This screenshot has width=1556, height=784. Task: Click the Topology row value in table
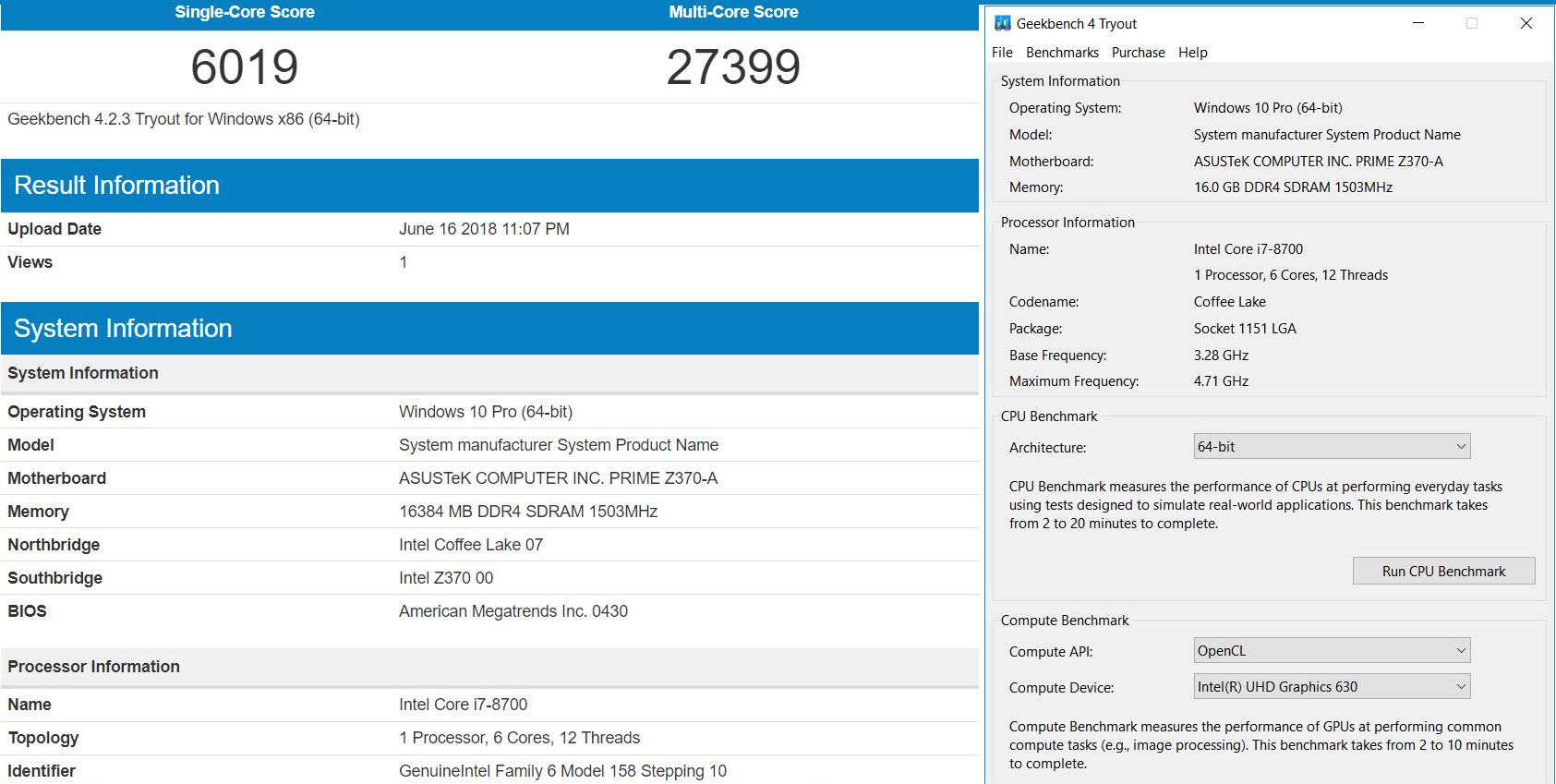coord(520,738)
